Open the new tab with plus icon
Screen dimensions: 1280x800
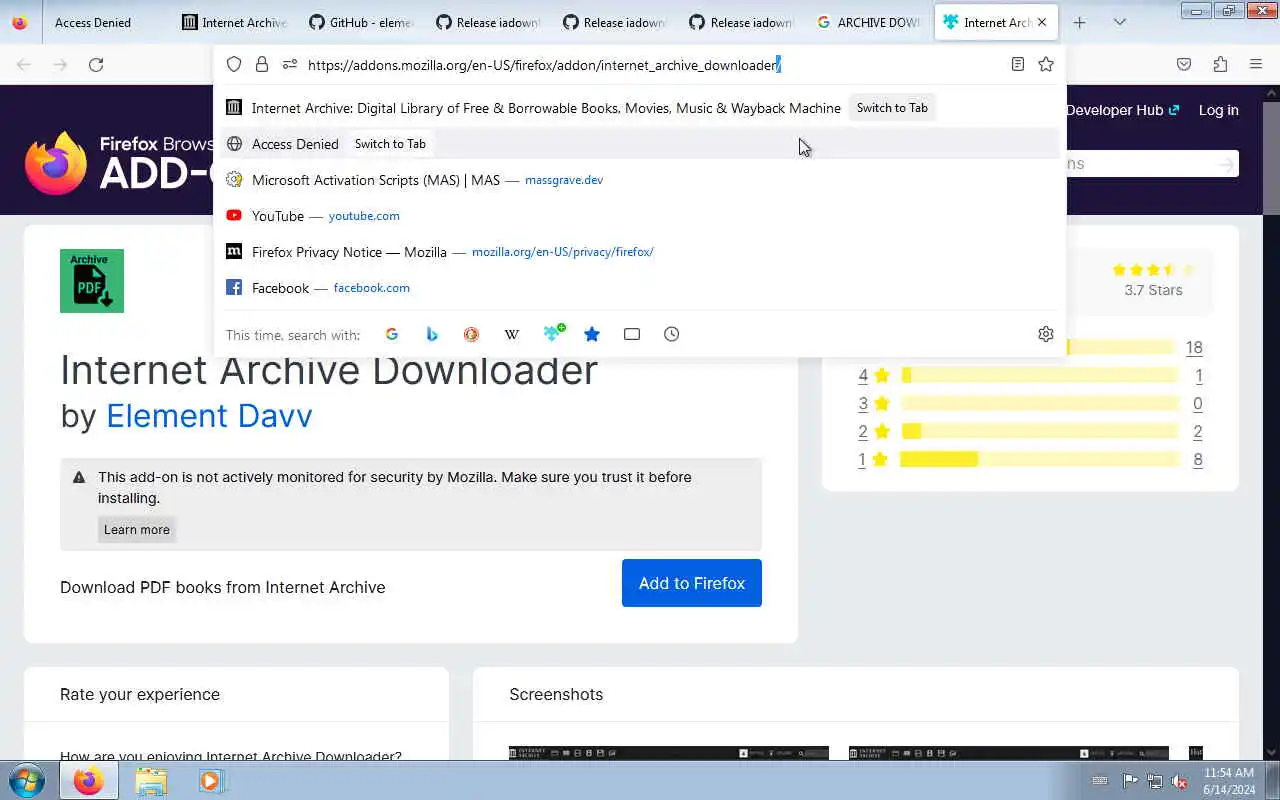pyautogui.click(x=1079, y=22)
